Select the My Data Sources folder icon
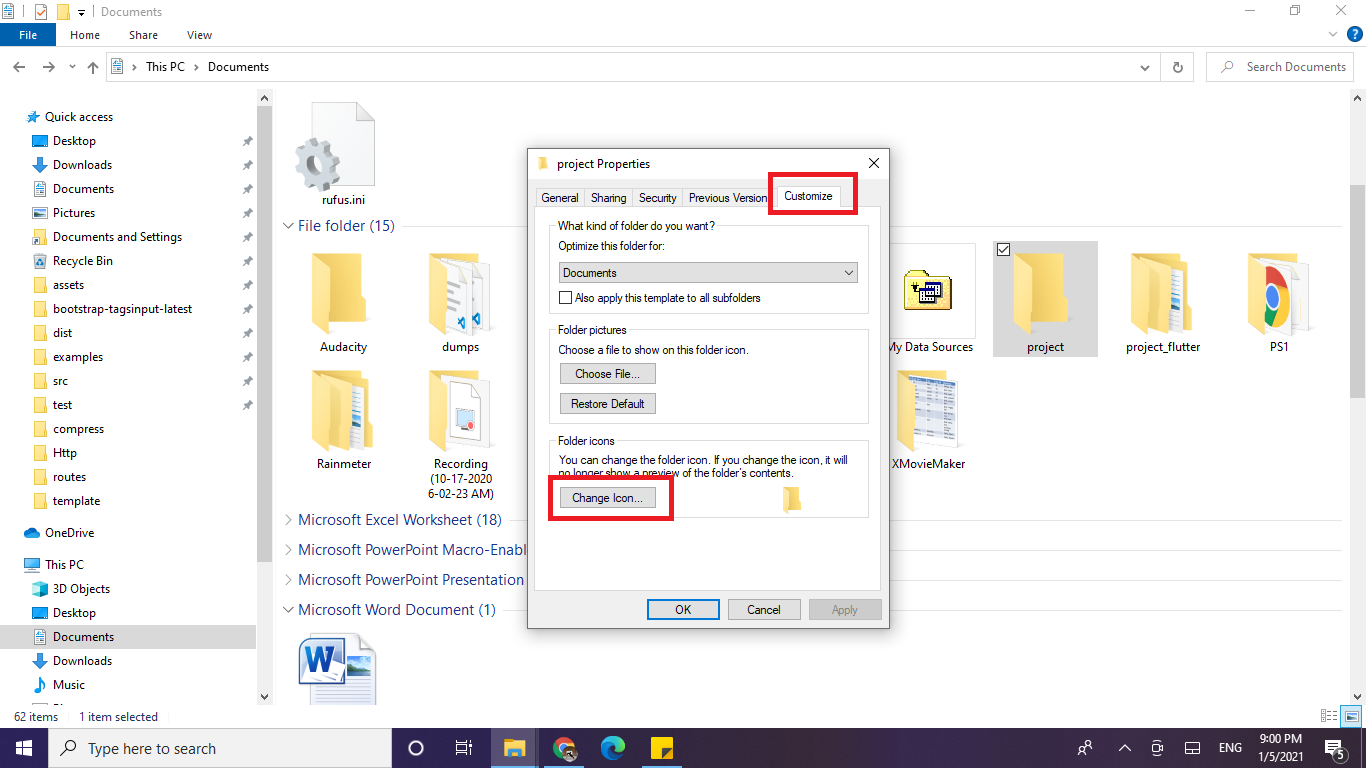 point(927,292)
